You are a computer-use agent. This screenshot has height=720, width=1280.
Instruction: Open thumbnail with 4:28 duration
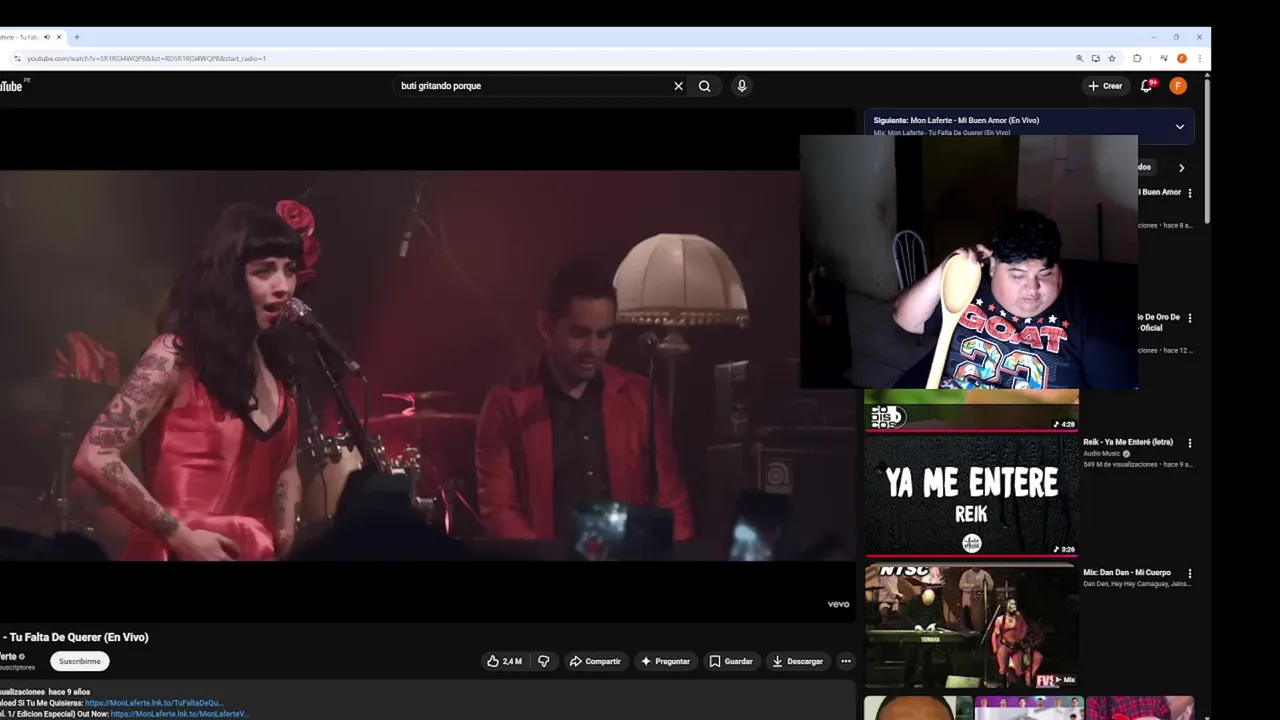(971, 410)
